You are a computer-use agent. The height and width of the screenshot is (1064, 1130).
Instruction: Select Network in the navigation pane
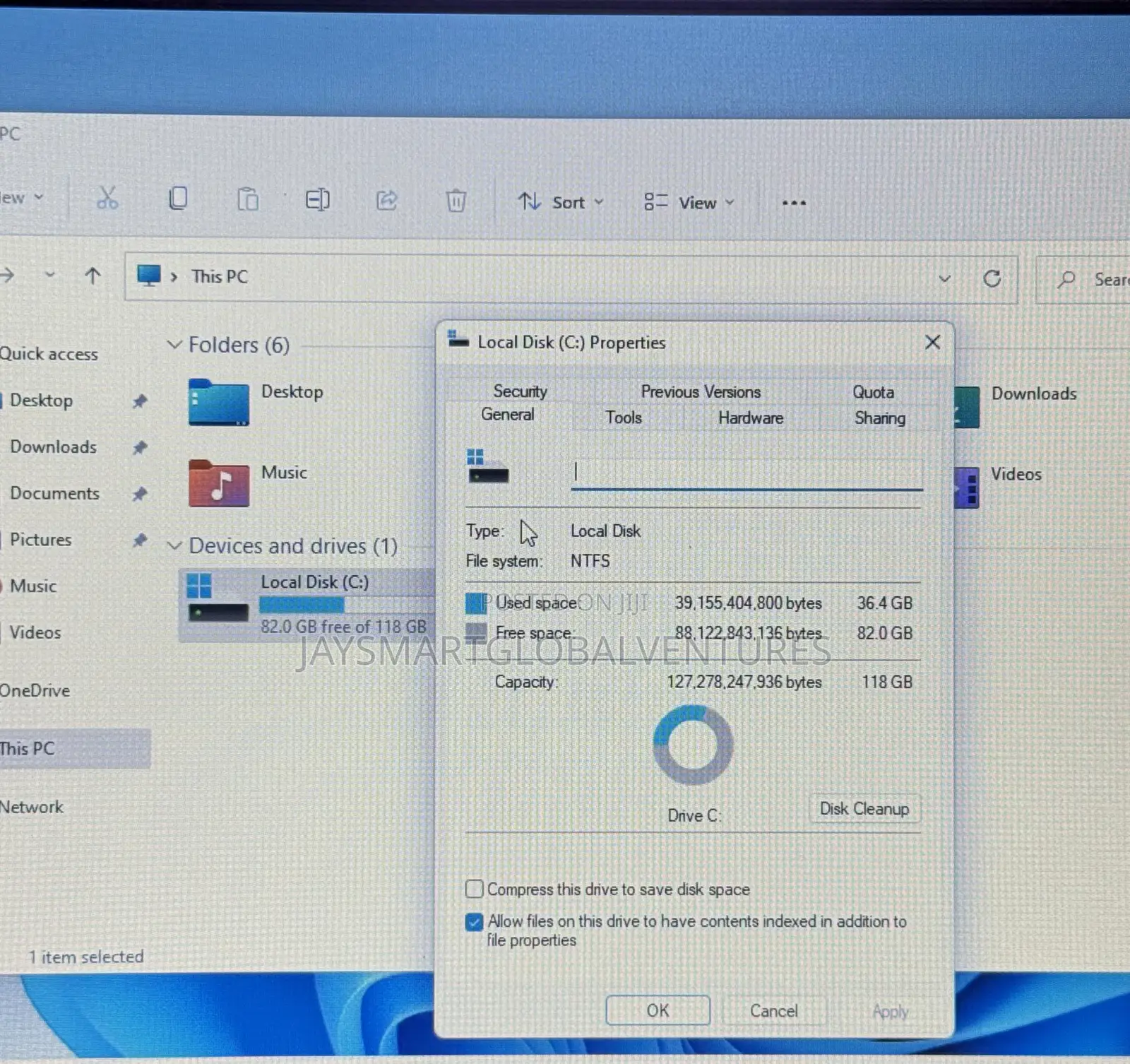pos(32,807)
